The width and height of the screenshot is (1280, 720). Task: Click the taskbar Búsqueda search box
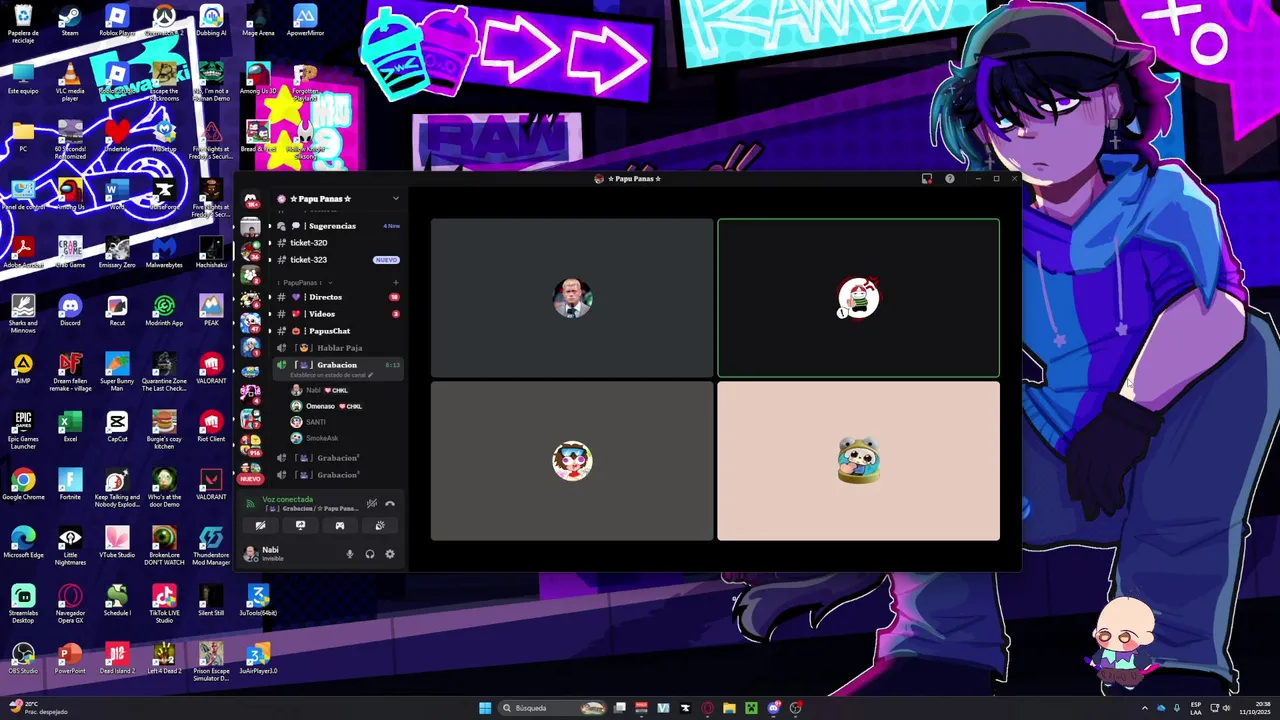click(x=553, y=708)
